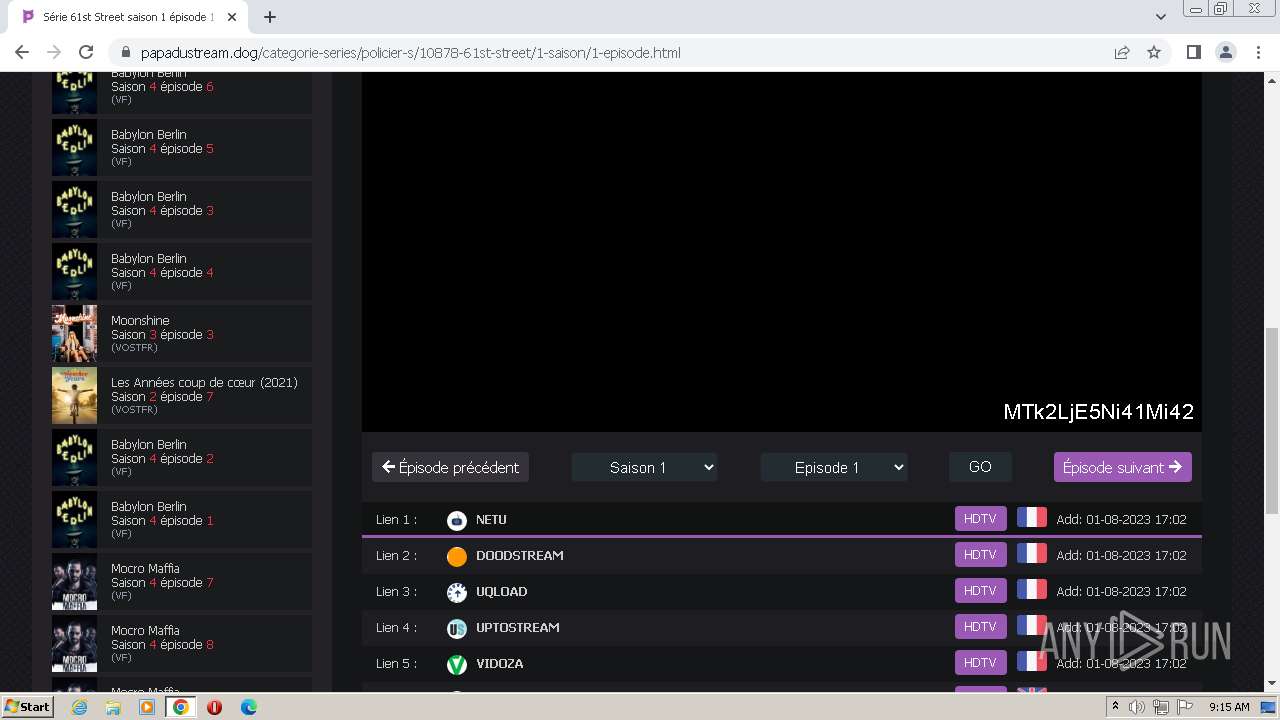Viewport: 1280px width, 720px height.
Task: Open the Saison 1 dropdown
Action: point(644,467)
